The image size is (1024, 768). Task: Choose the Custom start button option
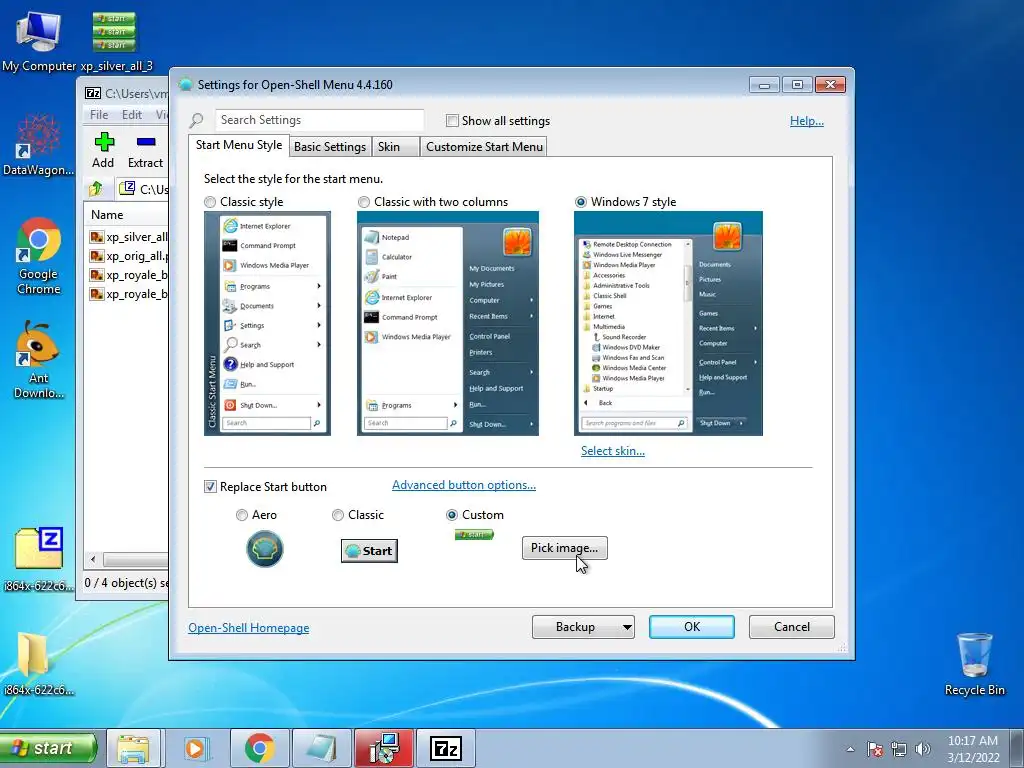coord(452,515)
